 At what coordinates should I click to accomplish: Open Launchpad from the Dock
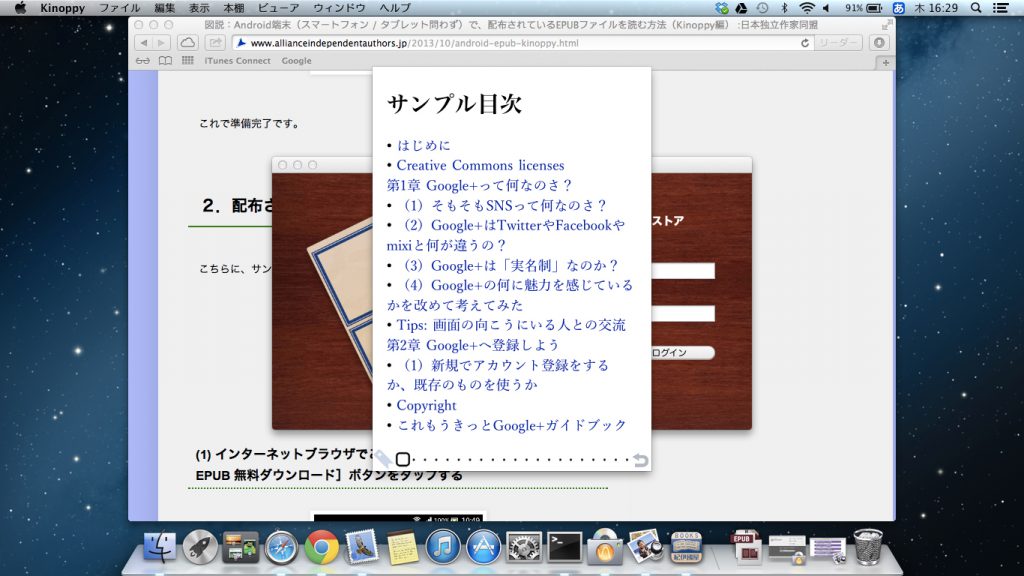click(200, 547)
